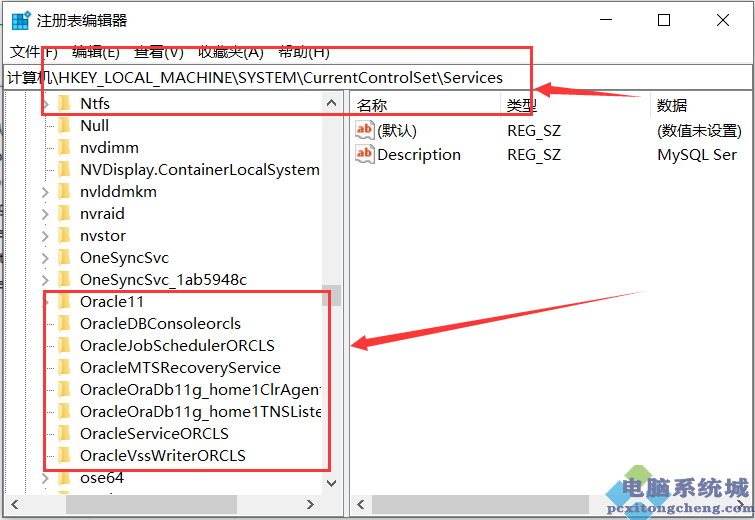Select the OracleDBConsoleorcls folder icon

[x=64, y=324]
